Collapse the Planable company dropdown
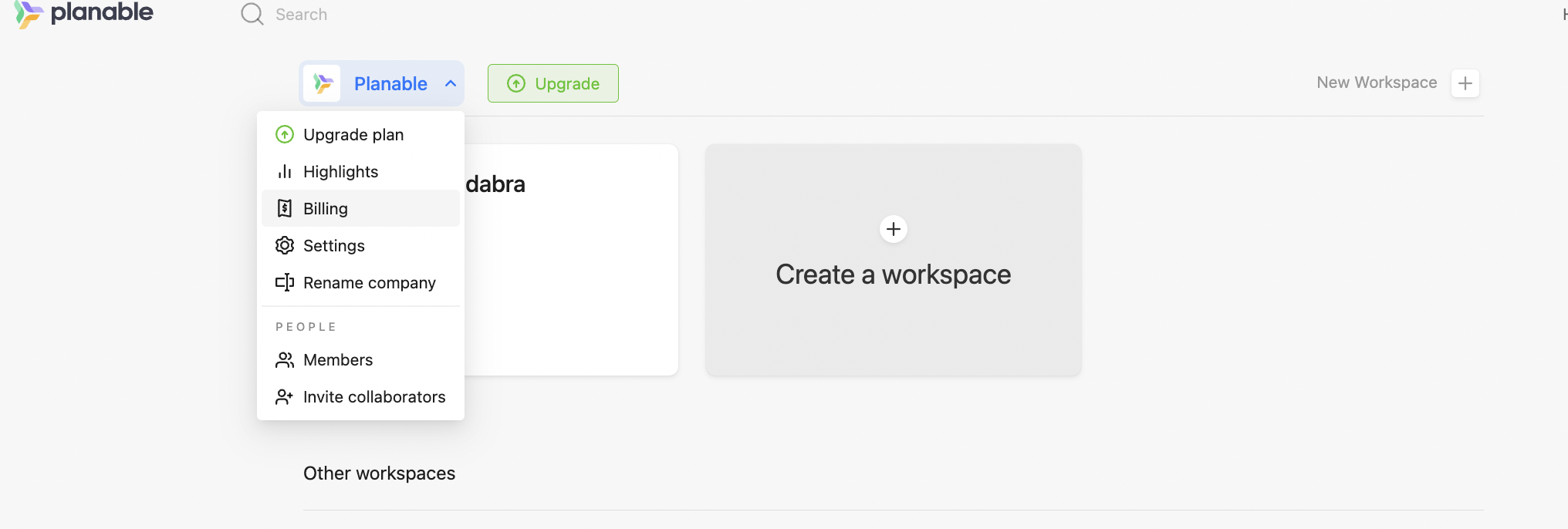 [381, 83]
